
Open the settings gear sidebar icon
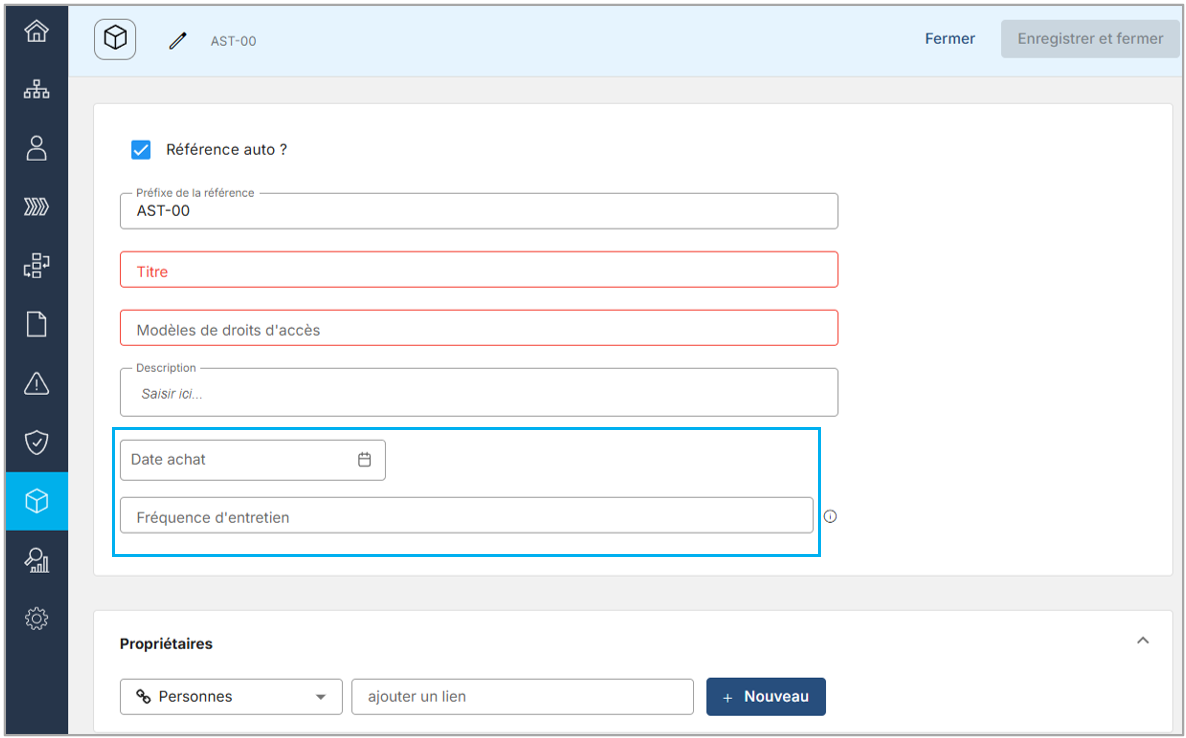click(x=37, y=619)
